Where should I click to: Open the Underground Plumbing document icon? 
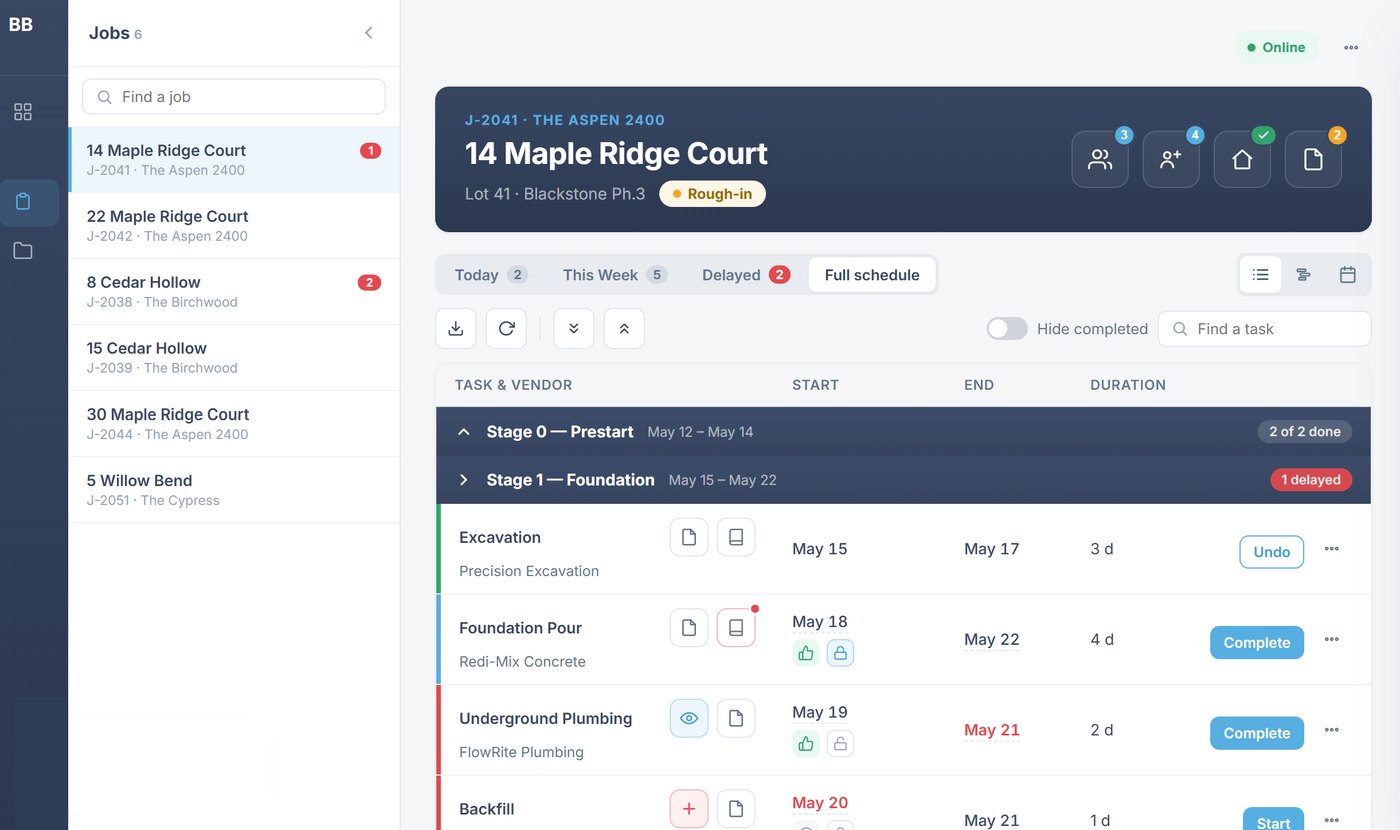pyautogui.click(x=736, y=718)
